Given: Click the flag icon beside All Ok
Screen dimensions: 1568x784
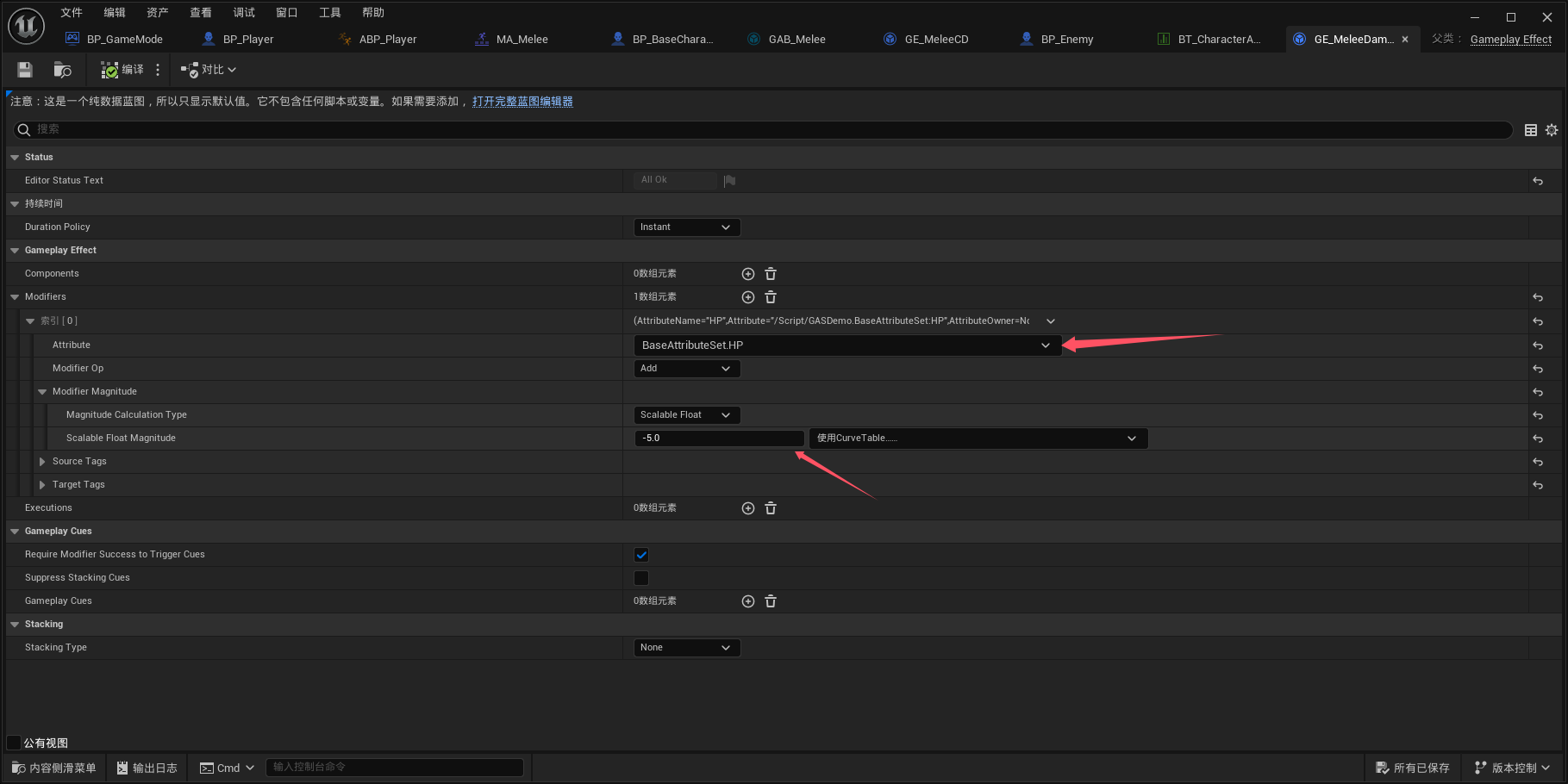Looking at the screenshot, I should coord(729,181).
